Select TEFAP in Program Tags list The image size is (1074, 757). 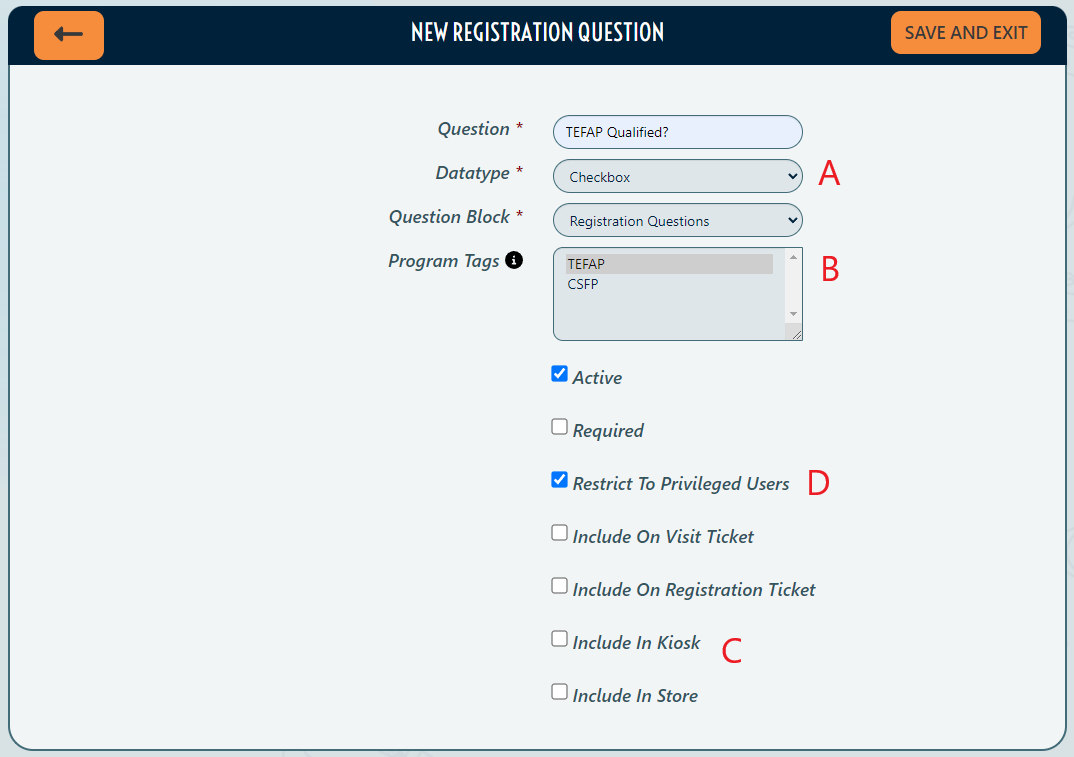(x=668, y=264)
